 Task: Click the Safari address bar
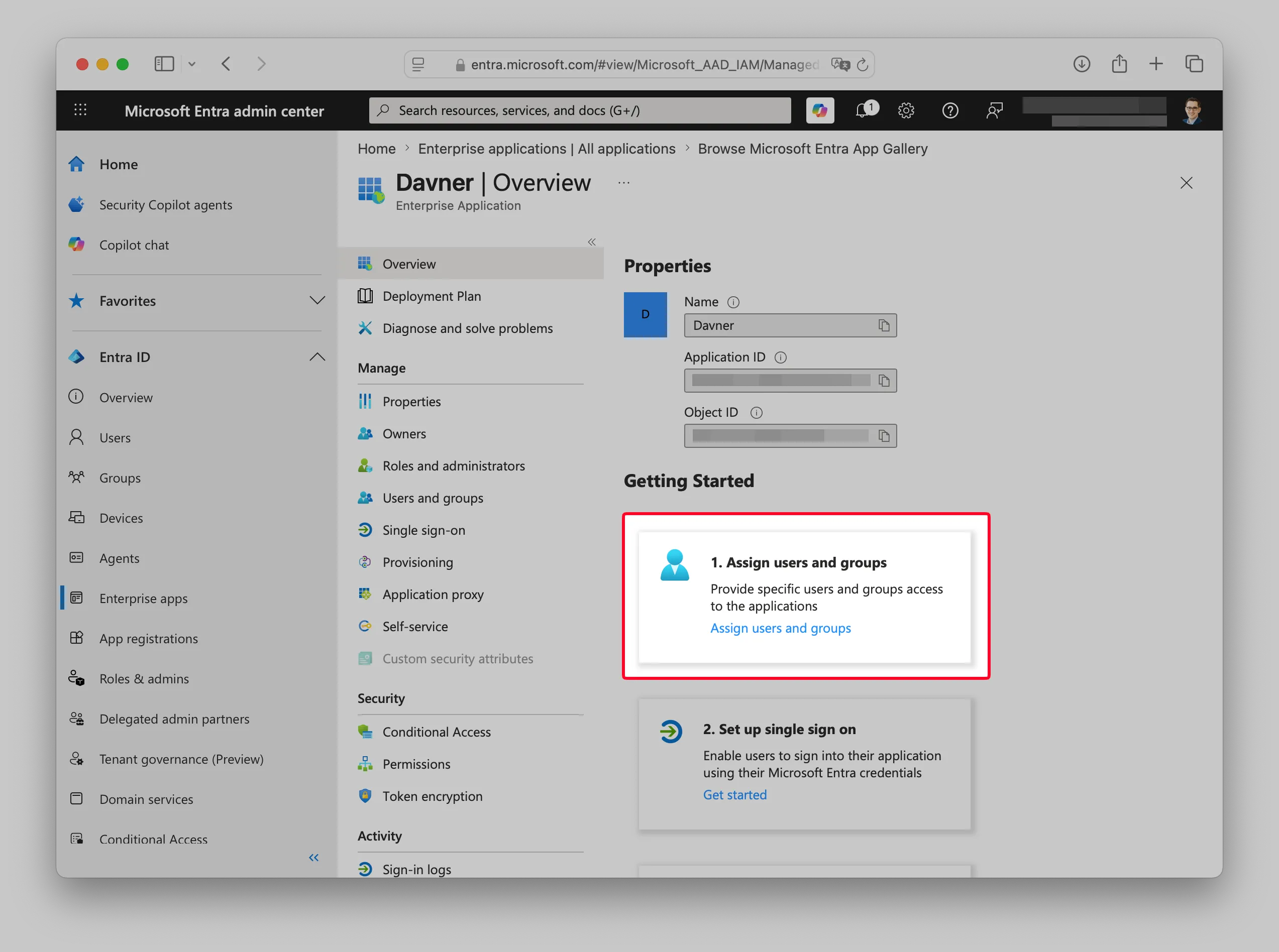pos(639,65)
